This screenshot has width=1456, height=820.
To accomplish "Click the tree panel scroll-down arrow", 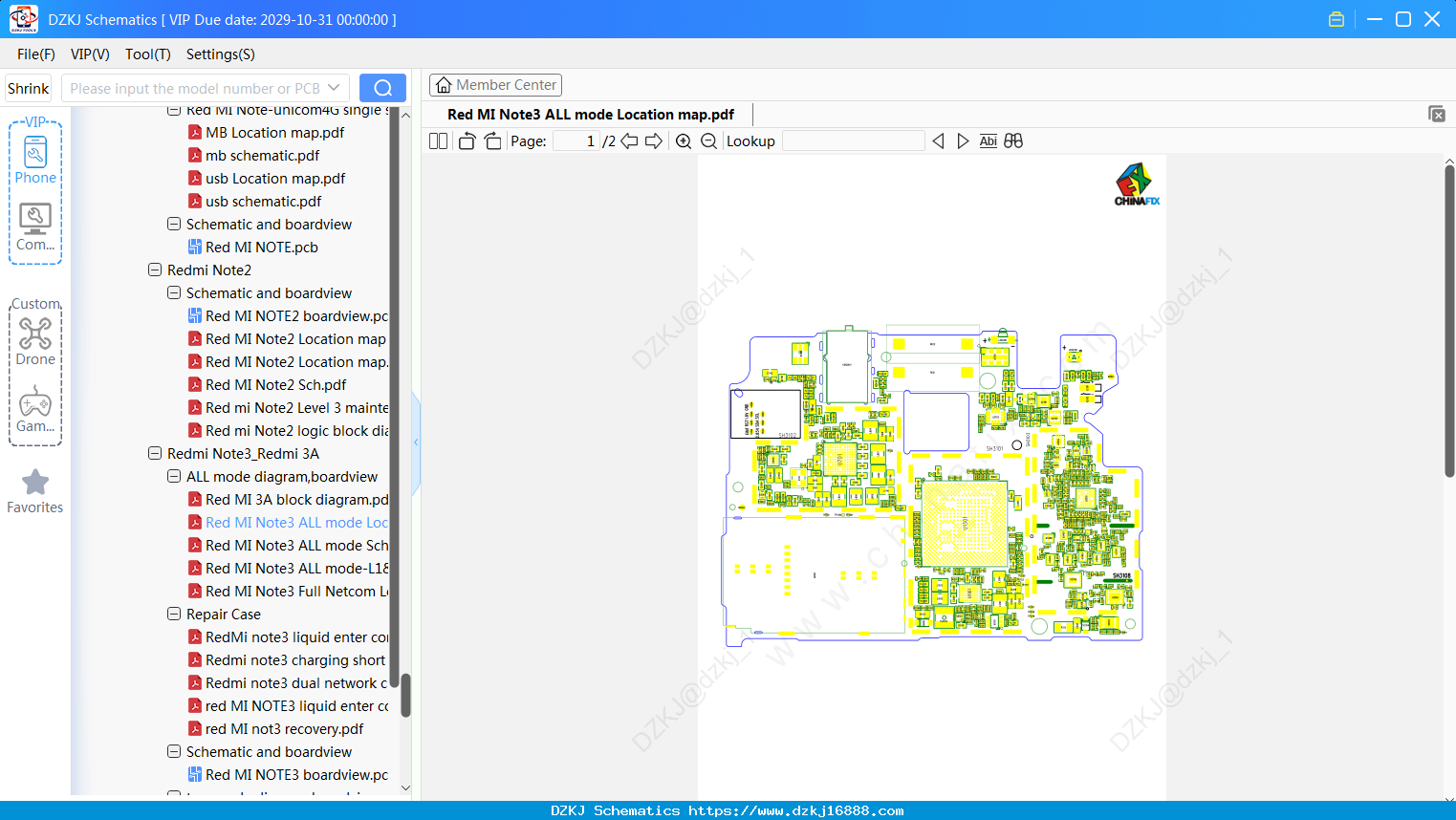I will coord(405,788).
